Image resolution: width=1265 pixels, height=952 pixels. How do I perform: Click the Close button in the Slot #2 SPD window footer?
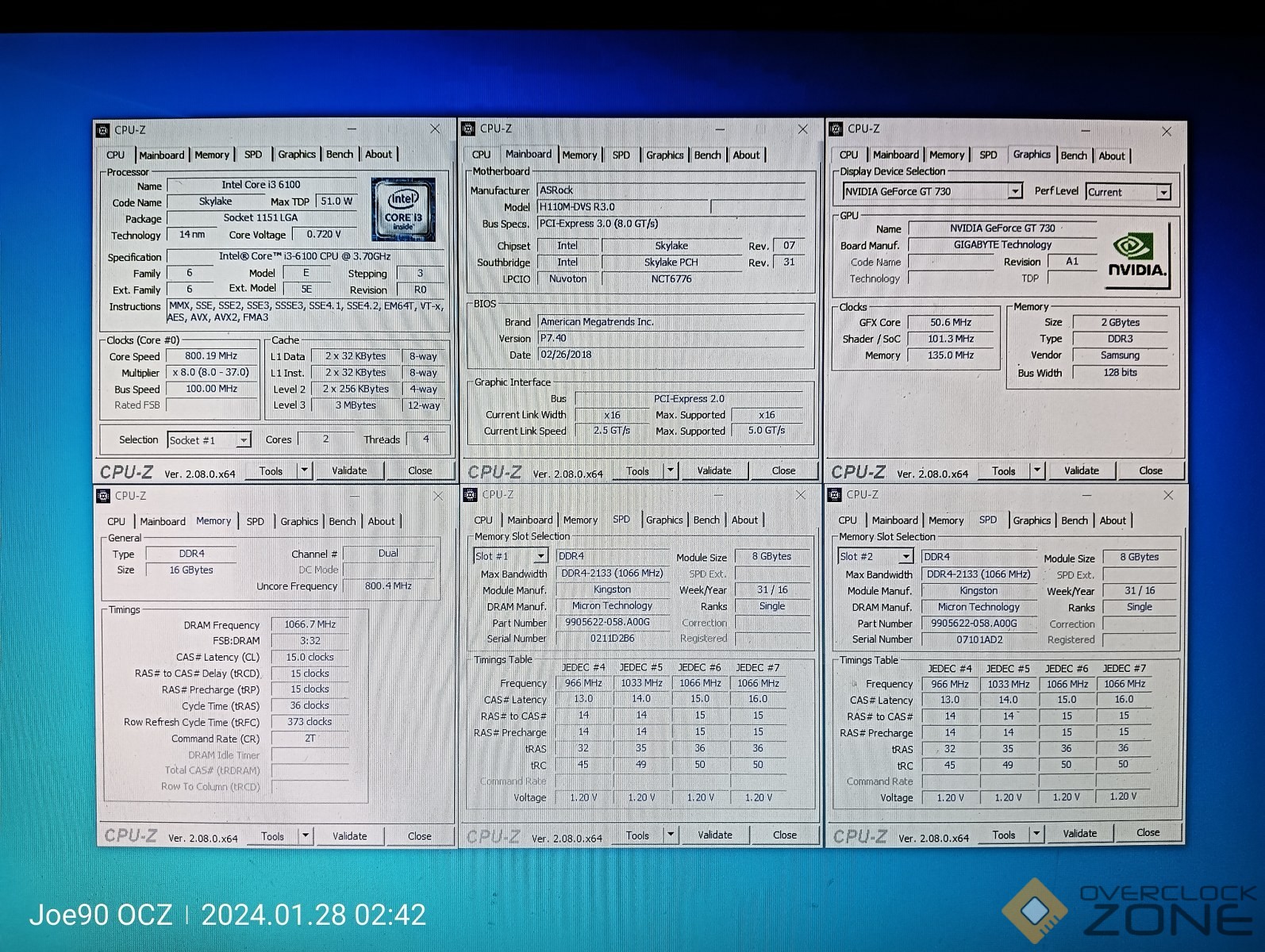coord(1148,833)
